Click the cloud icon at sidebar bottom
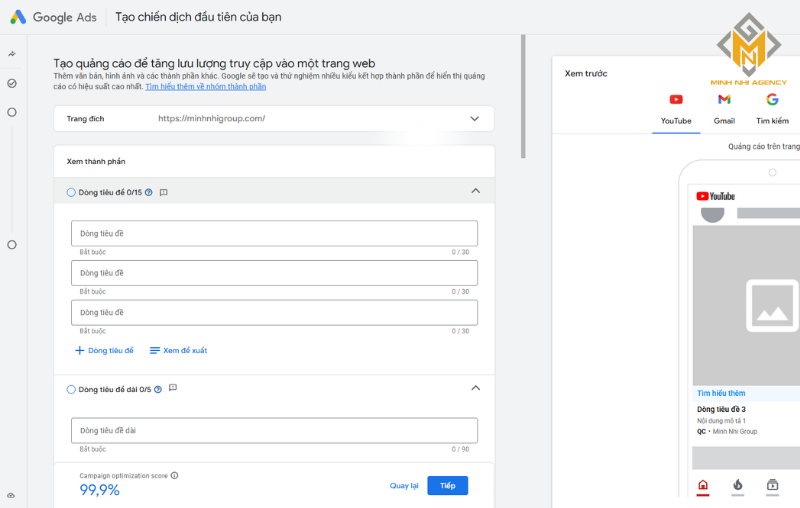 pos(11,495)
